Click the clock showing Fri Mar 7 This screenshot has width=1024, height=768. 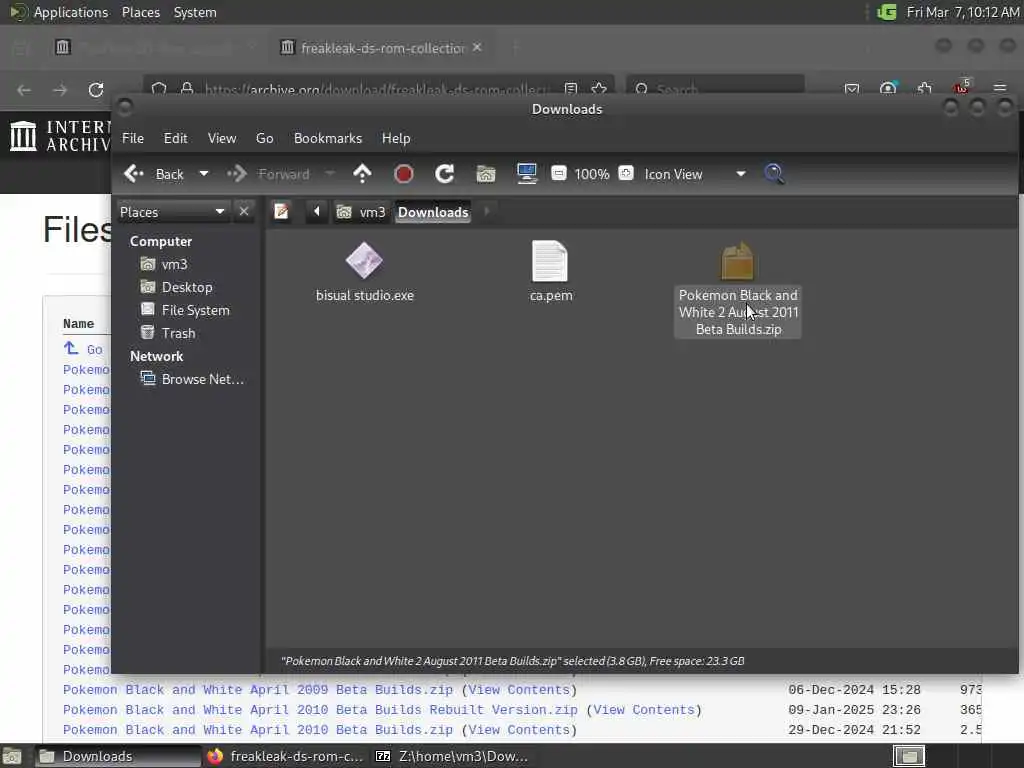963,12
